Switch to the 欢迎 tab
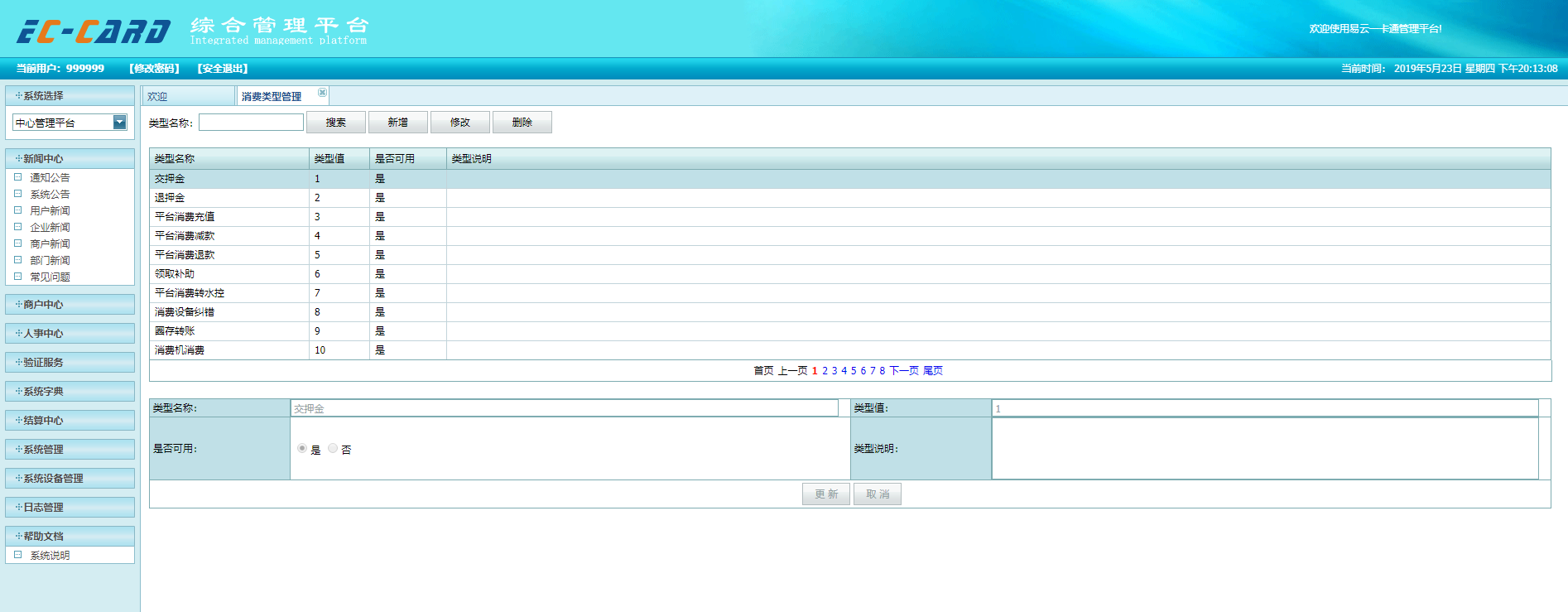 tap(188, 96)
